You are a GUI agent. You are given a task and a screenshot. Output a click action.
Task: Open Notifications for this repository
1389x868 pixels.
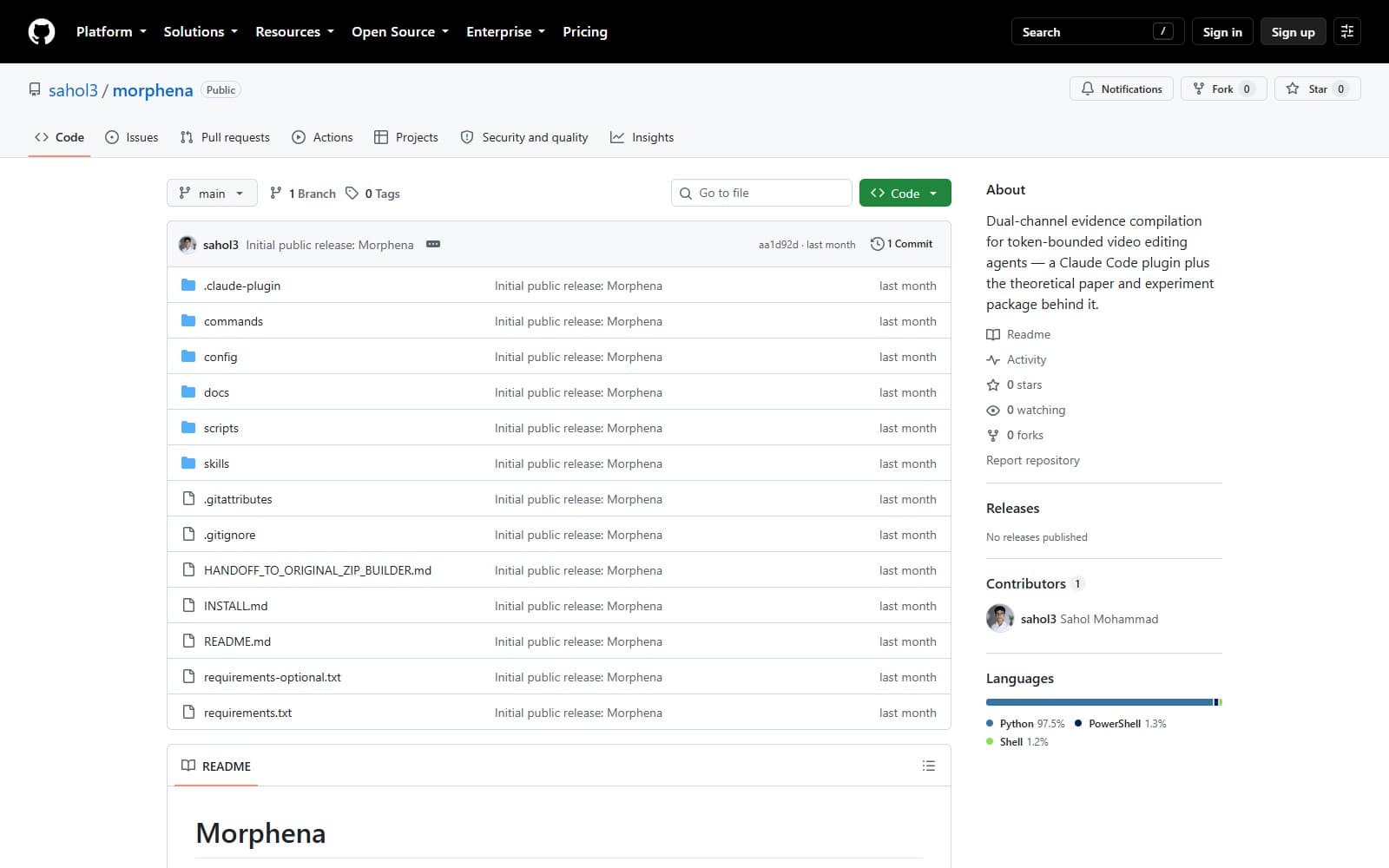pos(1122,89)
